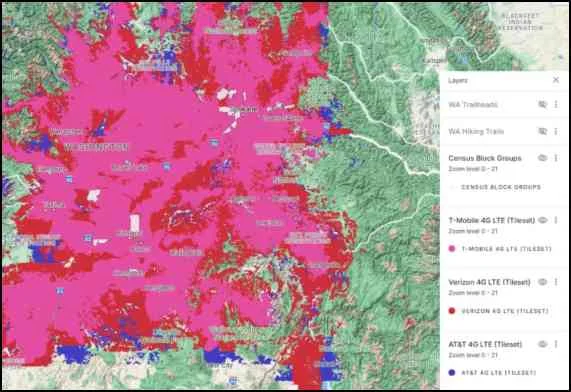The width and height of the screenshot is (571, 392).
Task: Close the Layers panel
Action: pos(556,80)
